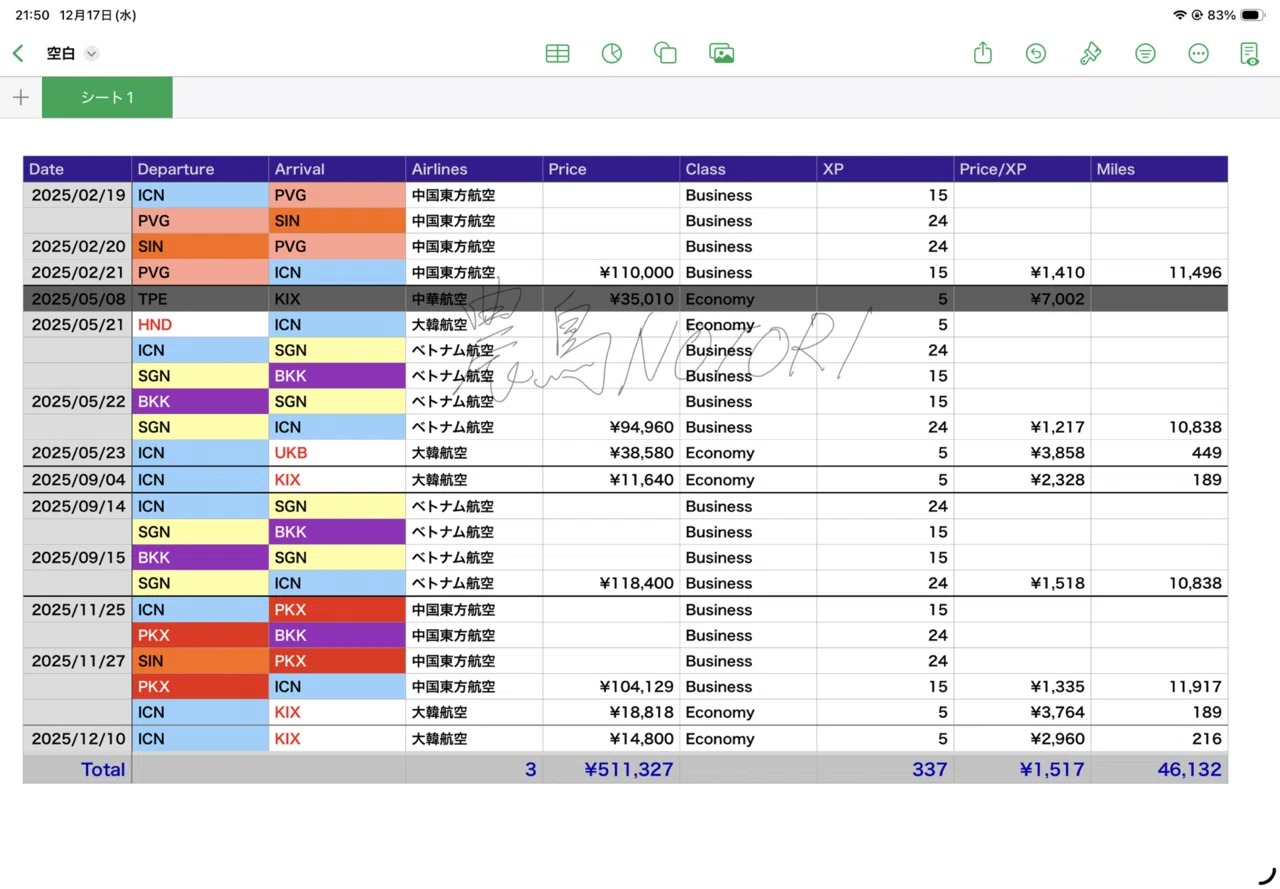This screenshot has width=1280, height=889.
Task: Tap the back chevron to leave spreadsheet
Action: pyautogui.click(x=18, y=54)
